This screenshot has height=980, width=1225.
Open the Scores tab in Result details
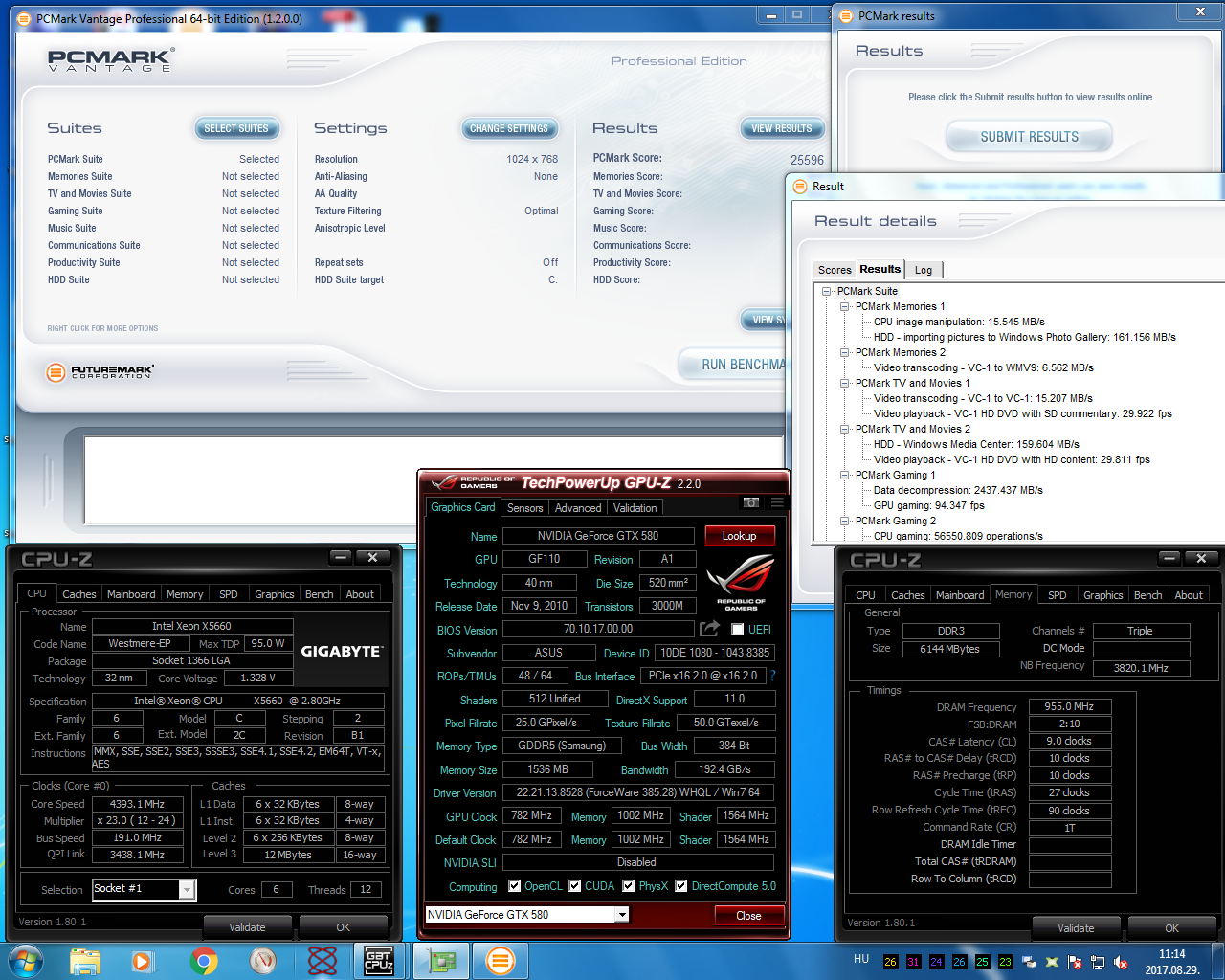pos(835,270)
